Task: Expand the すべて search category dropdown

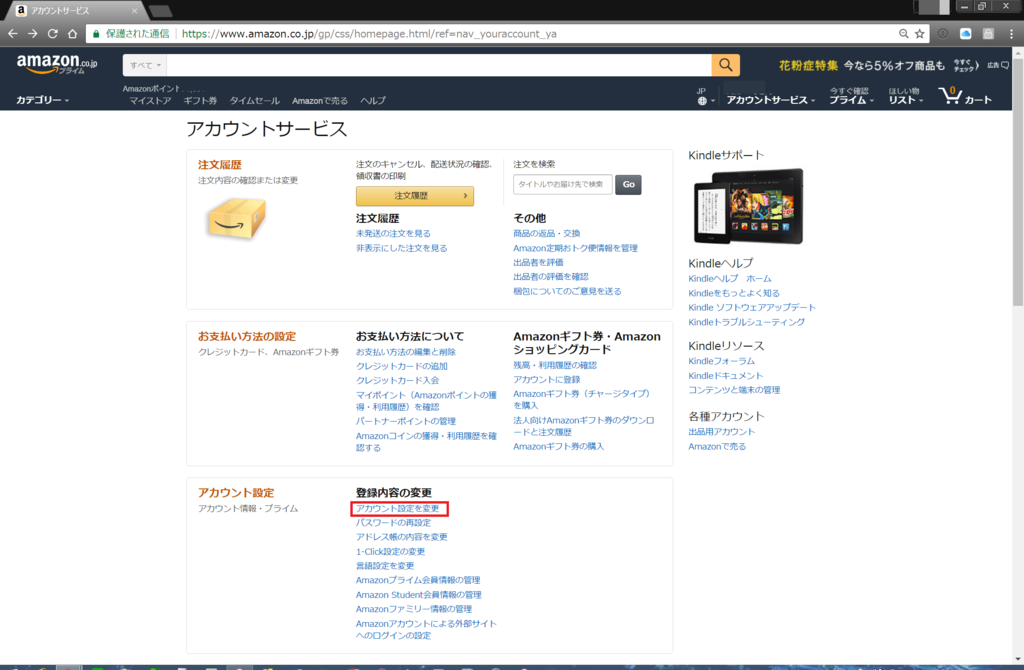Action: [x=145, y=65]
